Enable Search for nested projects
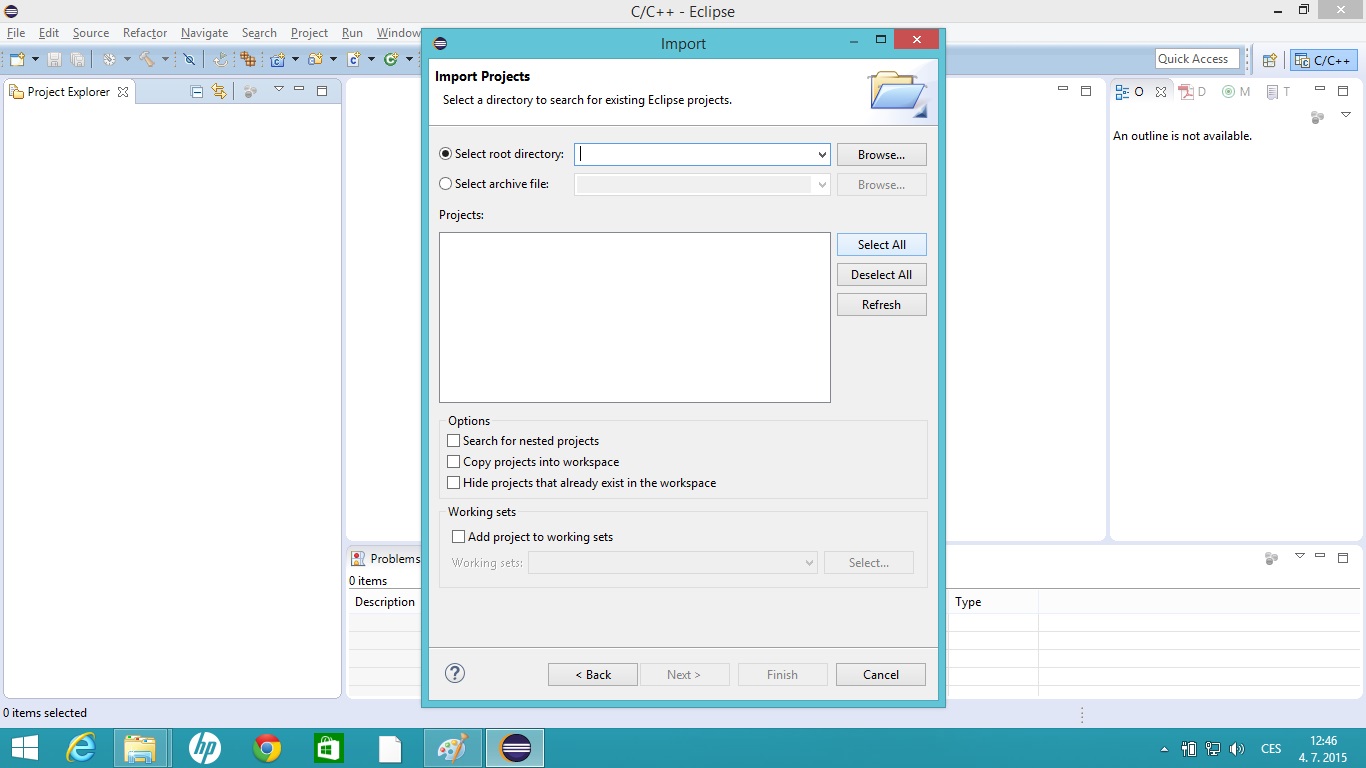The image size is (1366, 768). pyautogui.click(x=454, y=441)
